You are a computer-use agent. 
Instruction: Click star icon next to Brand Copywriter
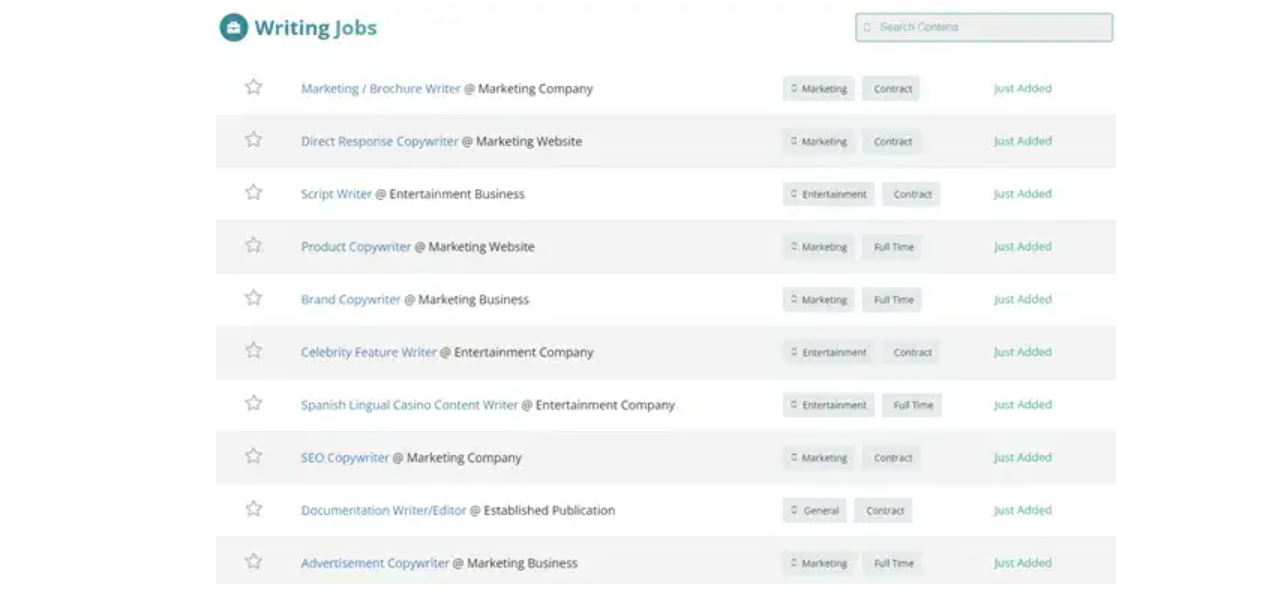pyautogui.click(x=253, y=298)
